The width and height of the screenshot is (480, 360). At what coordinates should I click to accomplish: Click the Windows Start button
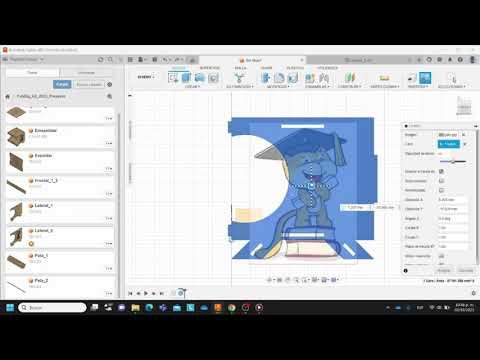pos(10,307)
